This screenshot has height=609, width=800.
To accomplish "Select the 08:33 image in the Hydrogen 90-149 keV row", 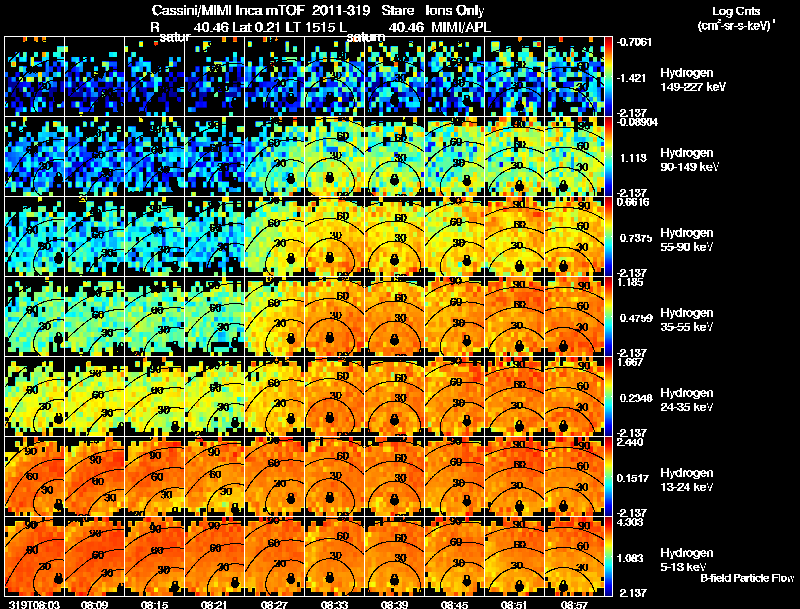I will (x=335, y=156).
